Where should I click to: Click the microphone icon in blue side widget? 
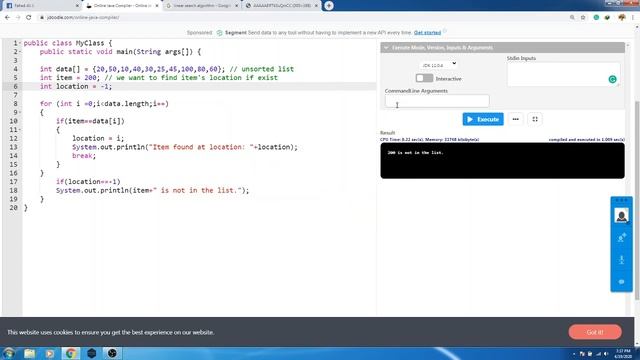pos(621,260)
